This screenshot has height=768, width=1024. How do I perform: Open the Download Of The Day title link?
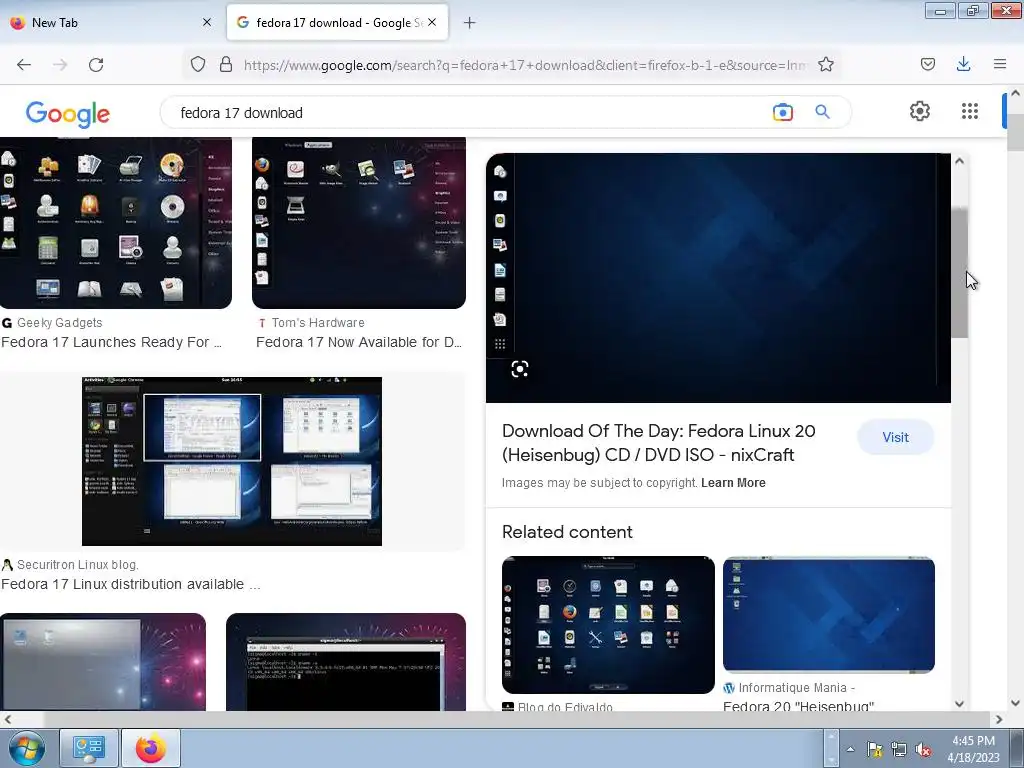pyautogui.click(x=658, y=443)
